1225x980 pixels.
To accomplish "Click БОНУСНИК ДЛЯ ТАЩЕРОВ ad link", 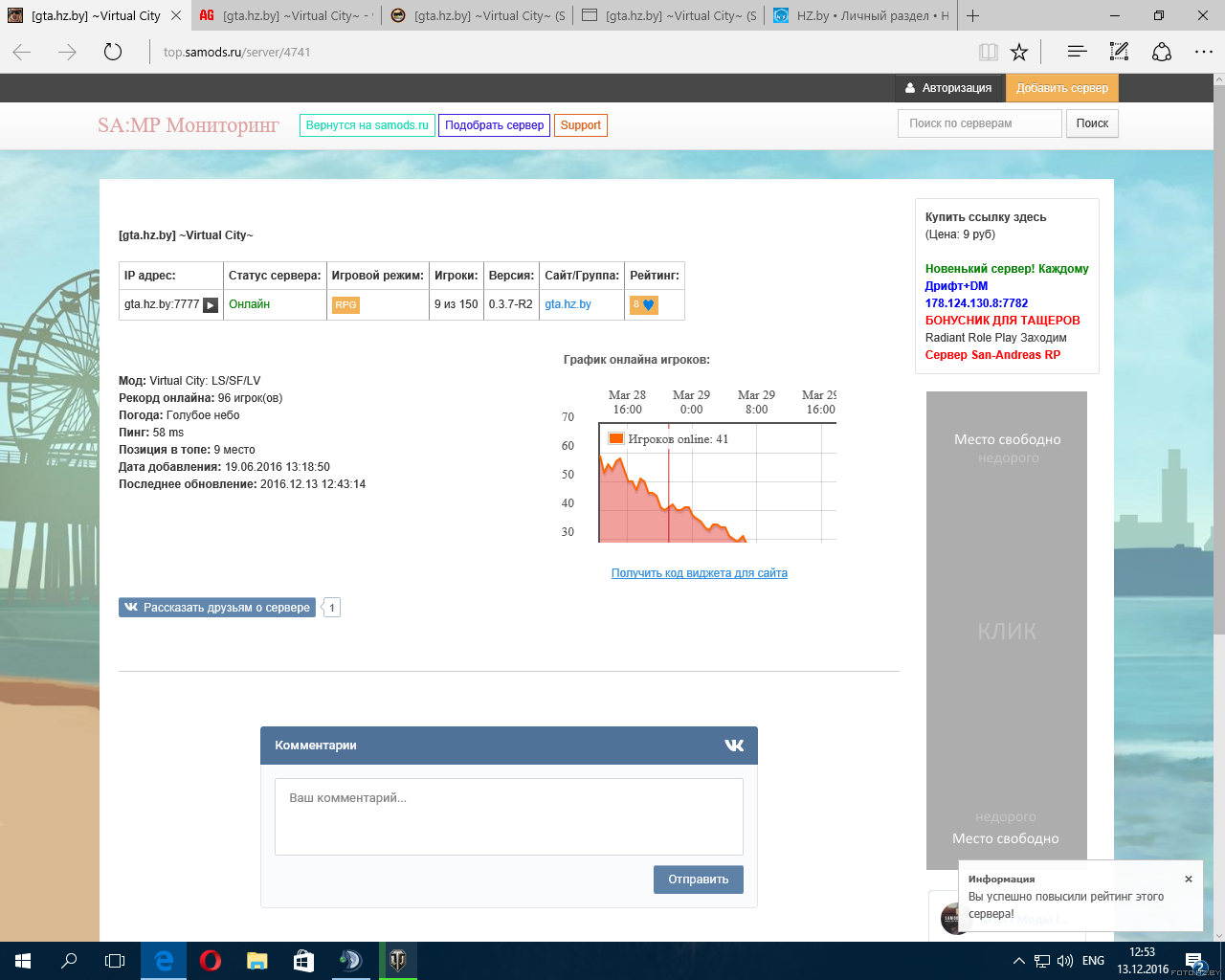I will 1002,321.
